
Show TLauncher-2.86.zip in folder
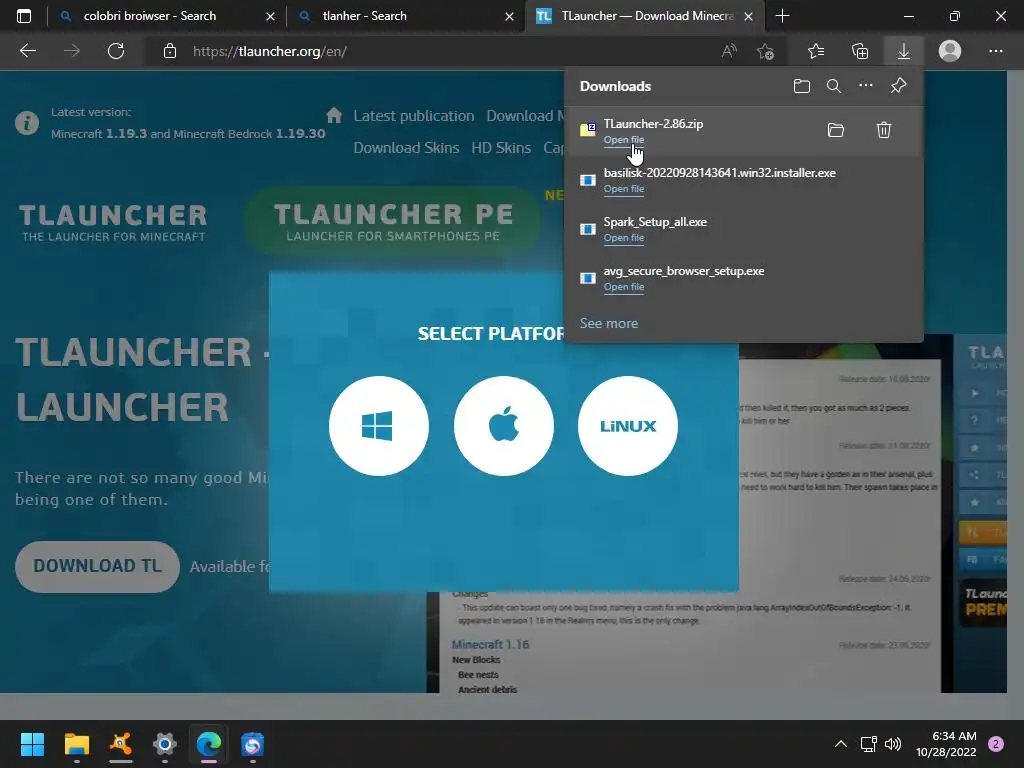[x=836, y=130]
